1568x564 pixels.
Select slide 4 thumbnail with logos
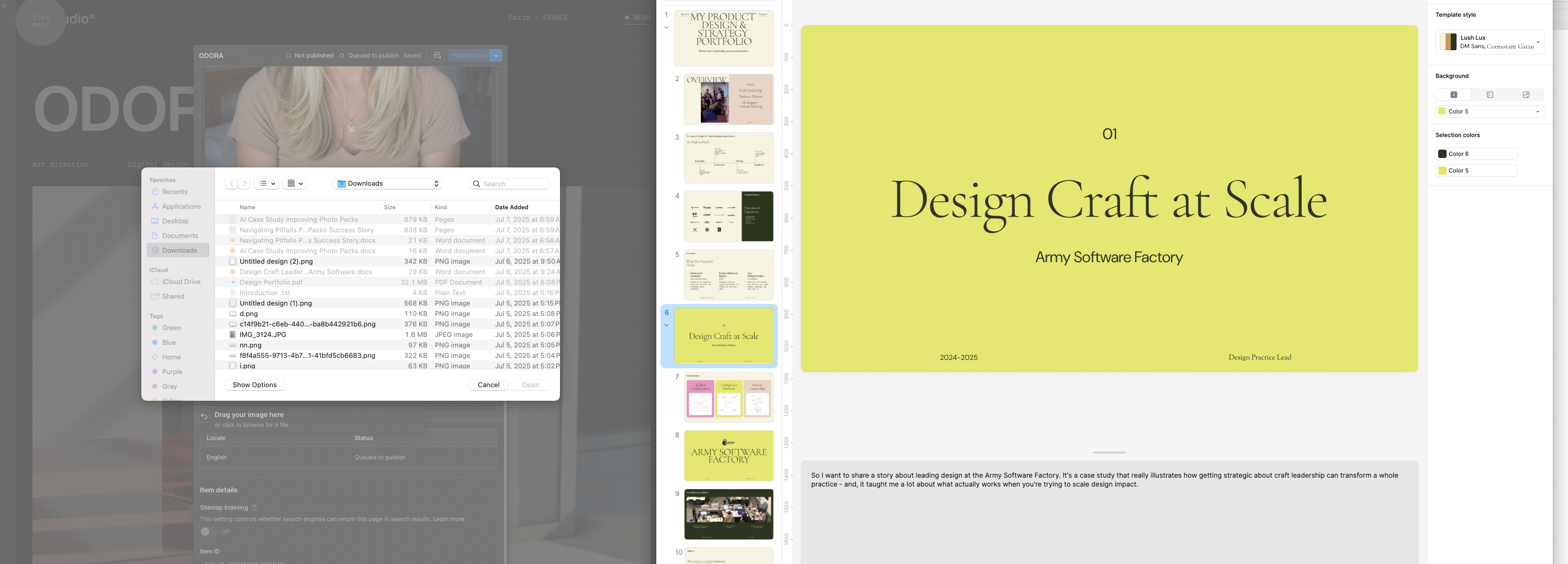click(729, 216)
